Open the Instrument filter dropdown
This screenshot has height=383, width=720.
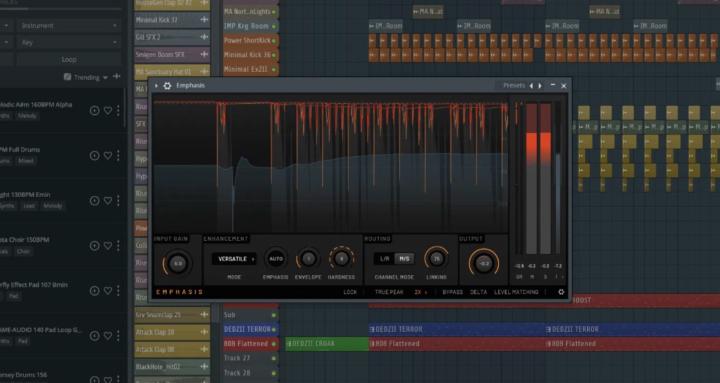click(69, 26)
